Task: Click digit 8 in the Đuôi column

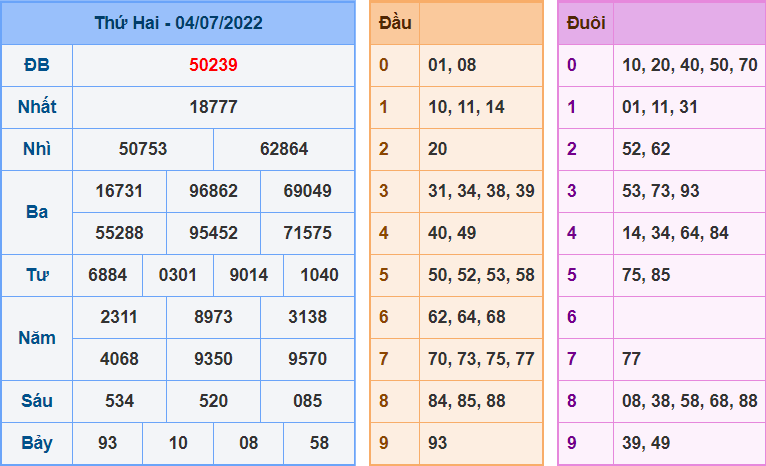Action: tap(572, 401)
